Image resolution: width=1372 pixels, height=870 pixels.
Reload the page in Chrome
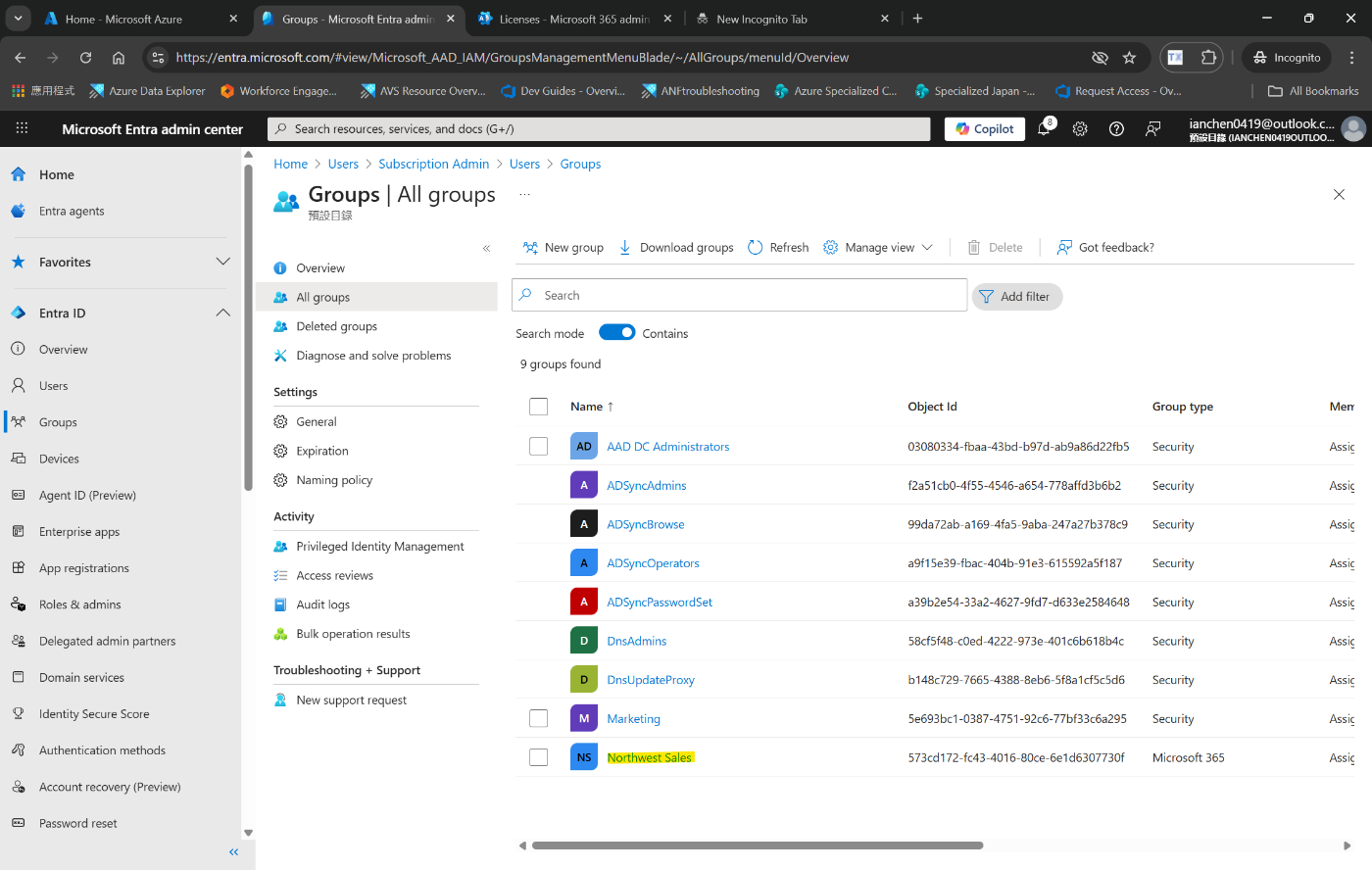(85, 58)
